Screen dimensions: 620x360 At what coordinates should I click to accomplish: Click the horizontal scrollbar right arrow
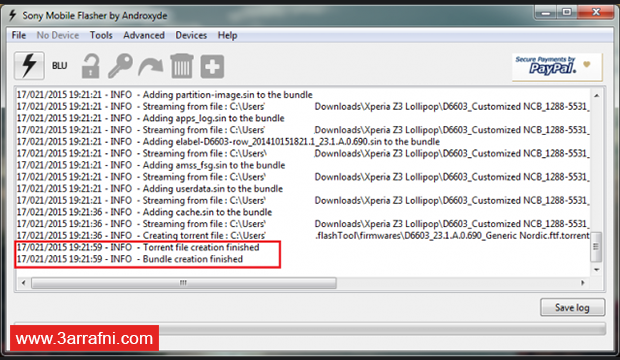583,282
